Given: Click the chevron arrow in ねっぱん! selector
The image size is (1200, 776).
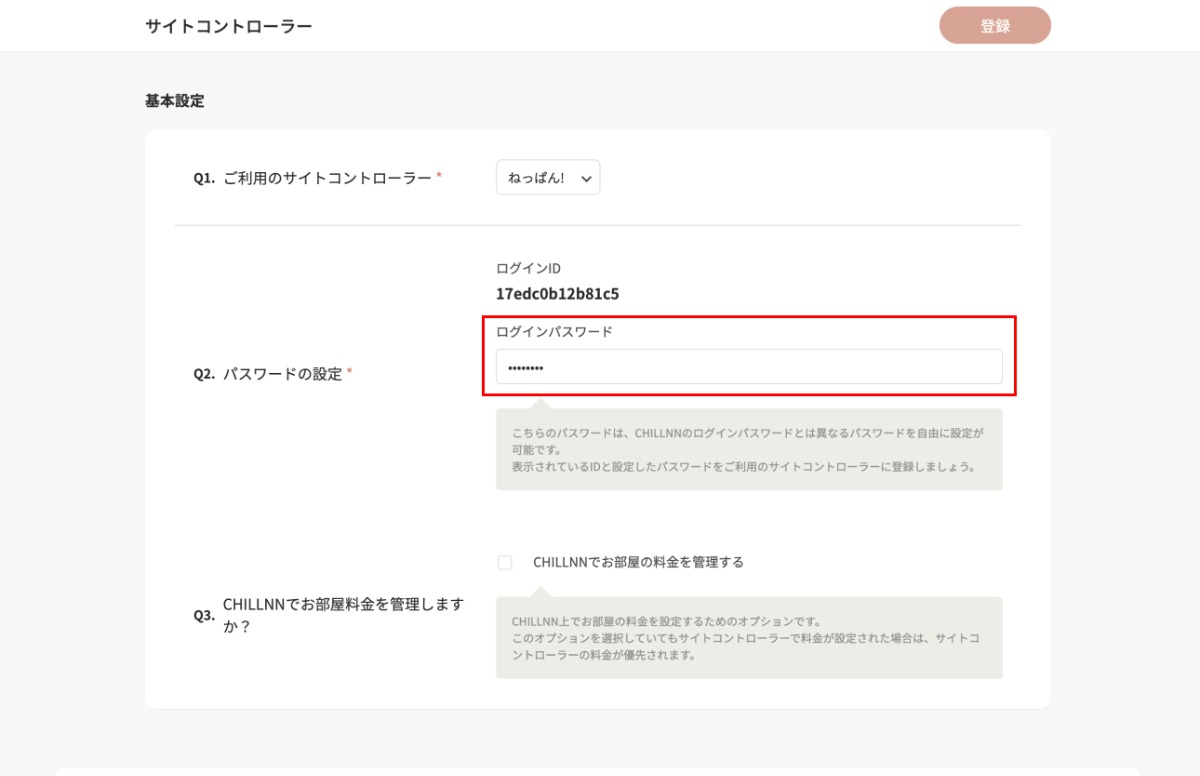Looking at the screenshot, I should pyautogui.click(x=586, y=179).
